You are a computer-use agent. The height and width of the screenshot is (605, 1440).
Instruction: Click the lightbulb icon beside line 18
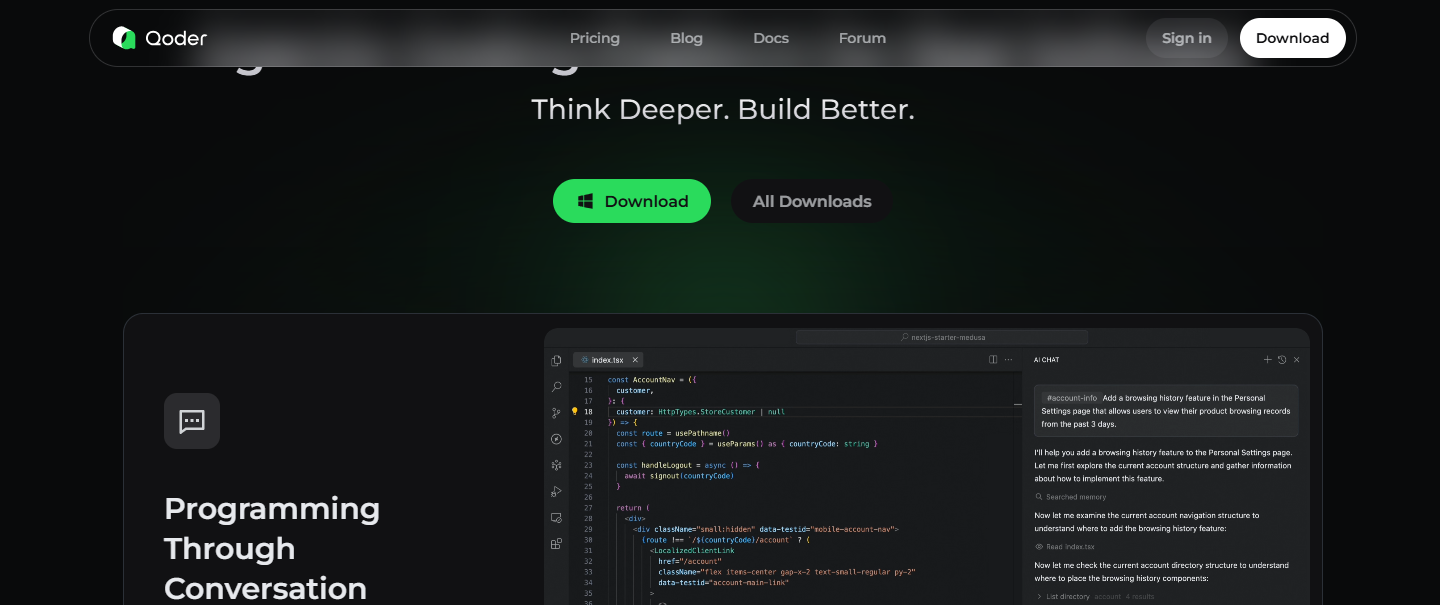(574, 411)
